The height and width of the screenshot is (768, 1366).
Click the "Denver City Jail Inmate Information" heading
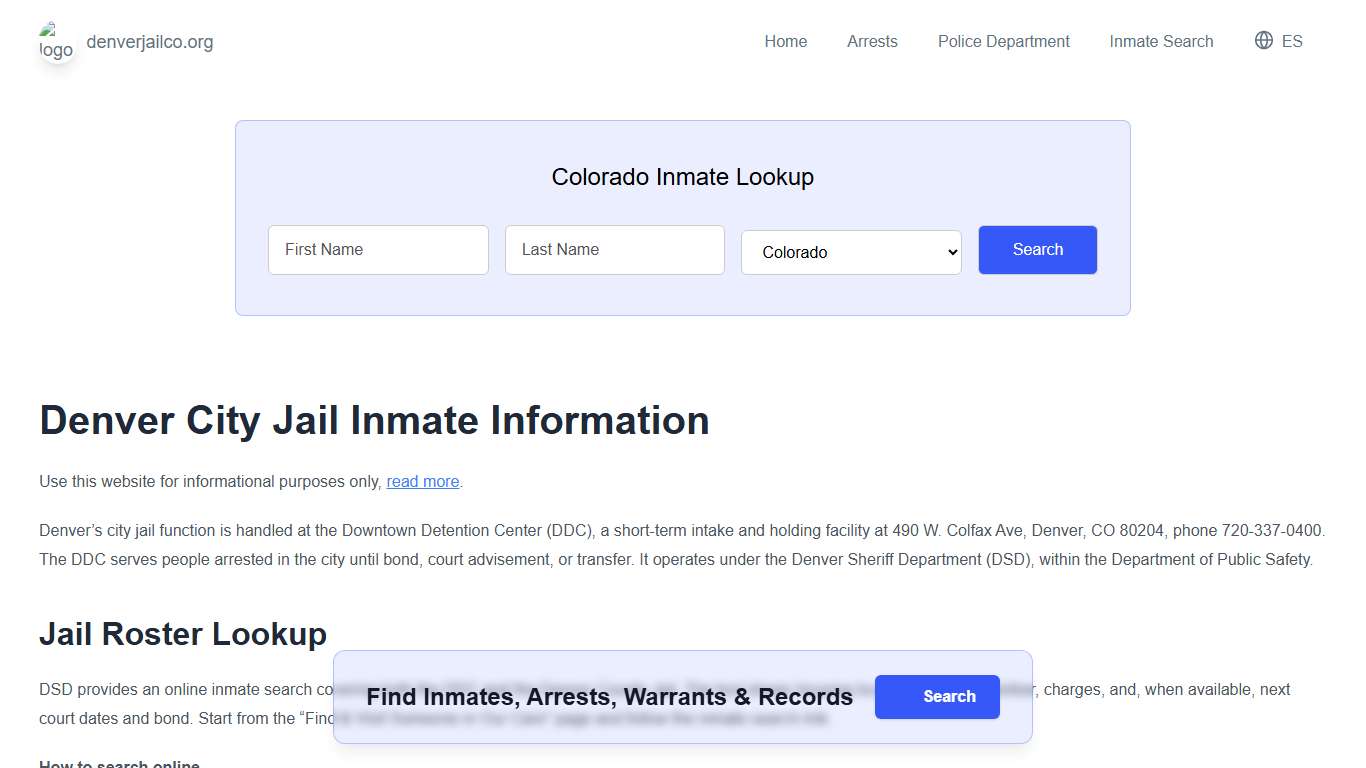tap(374, 421)
